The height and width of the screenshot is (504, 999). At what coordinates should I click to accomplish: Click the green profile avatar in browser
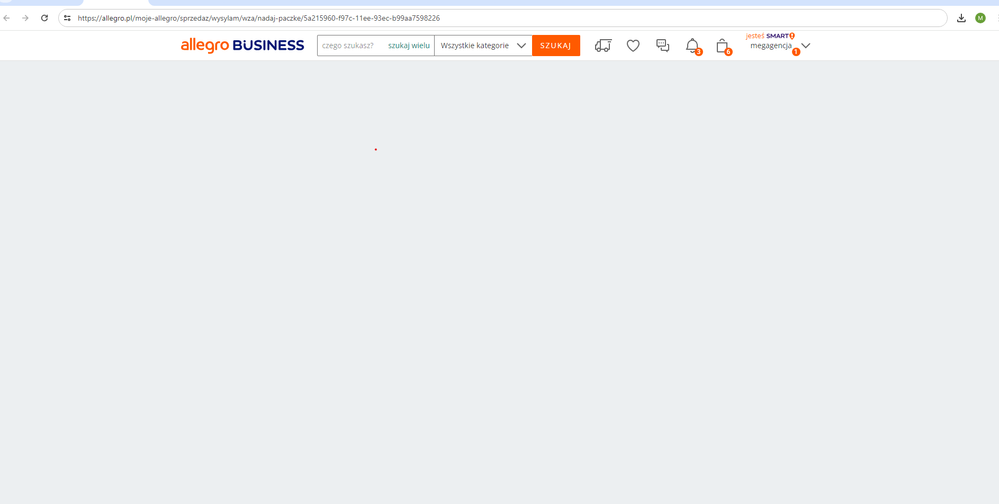(981, 18)
